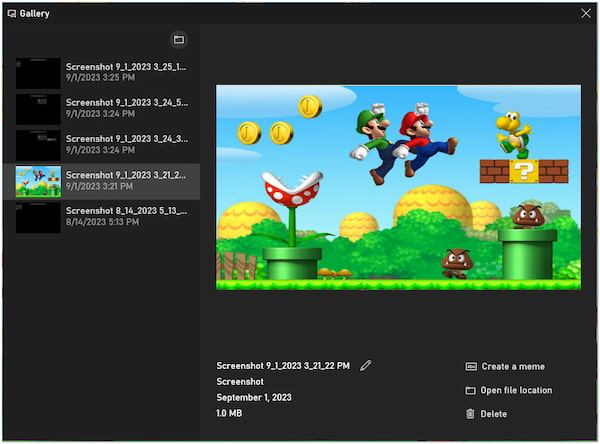Click the Gallery icon in the title bar
Screen dimensions: 600x444
(12, 13)
